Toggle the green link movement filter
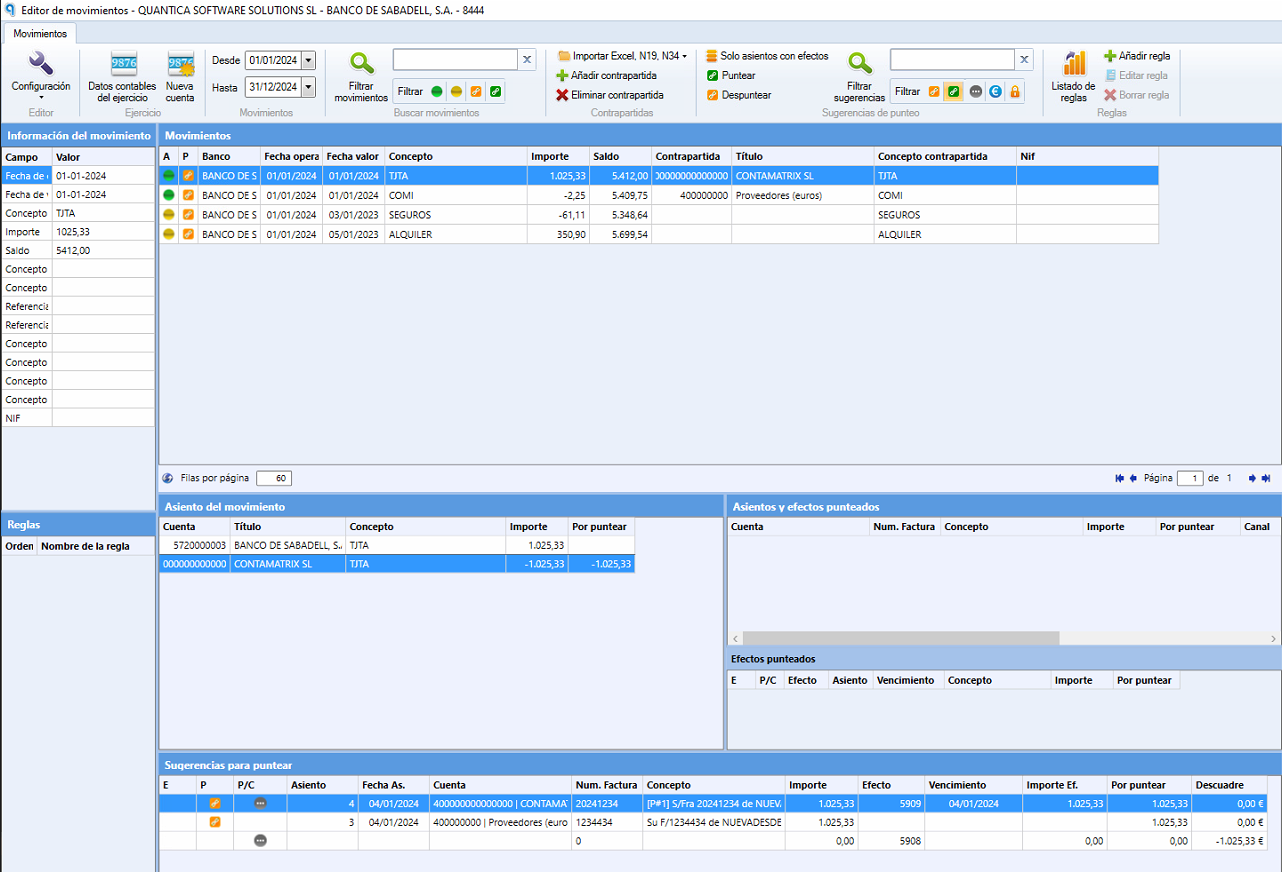This screenshot has height=872, width=1282. click(496, 91)
